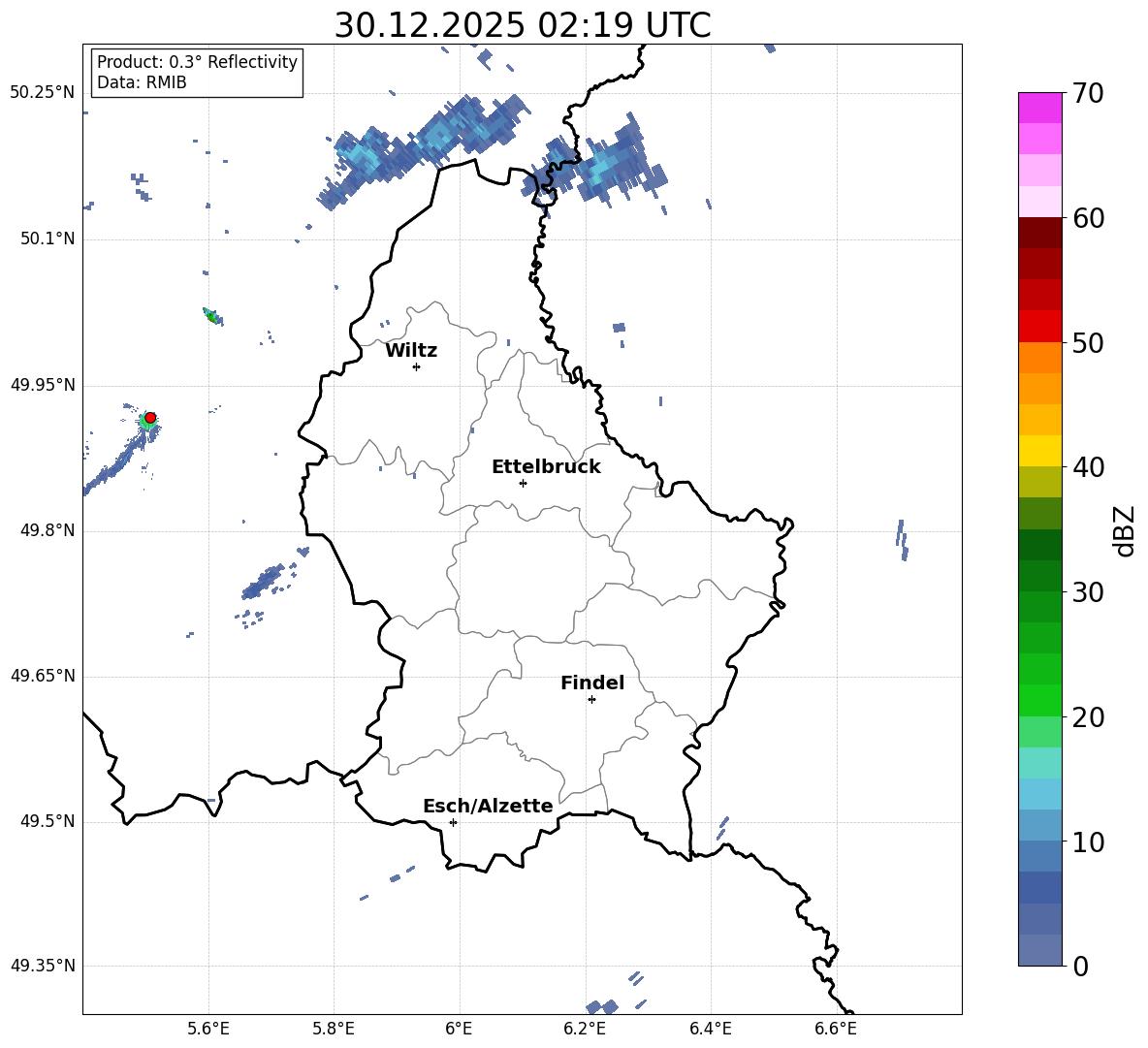
Task: Click the Ettelbruck city label
Action: [546, 467]
